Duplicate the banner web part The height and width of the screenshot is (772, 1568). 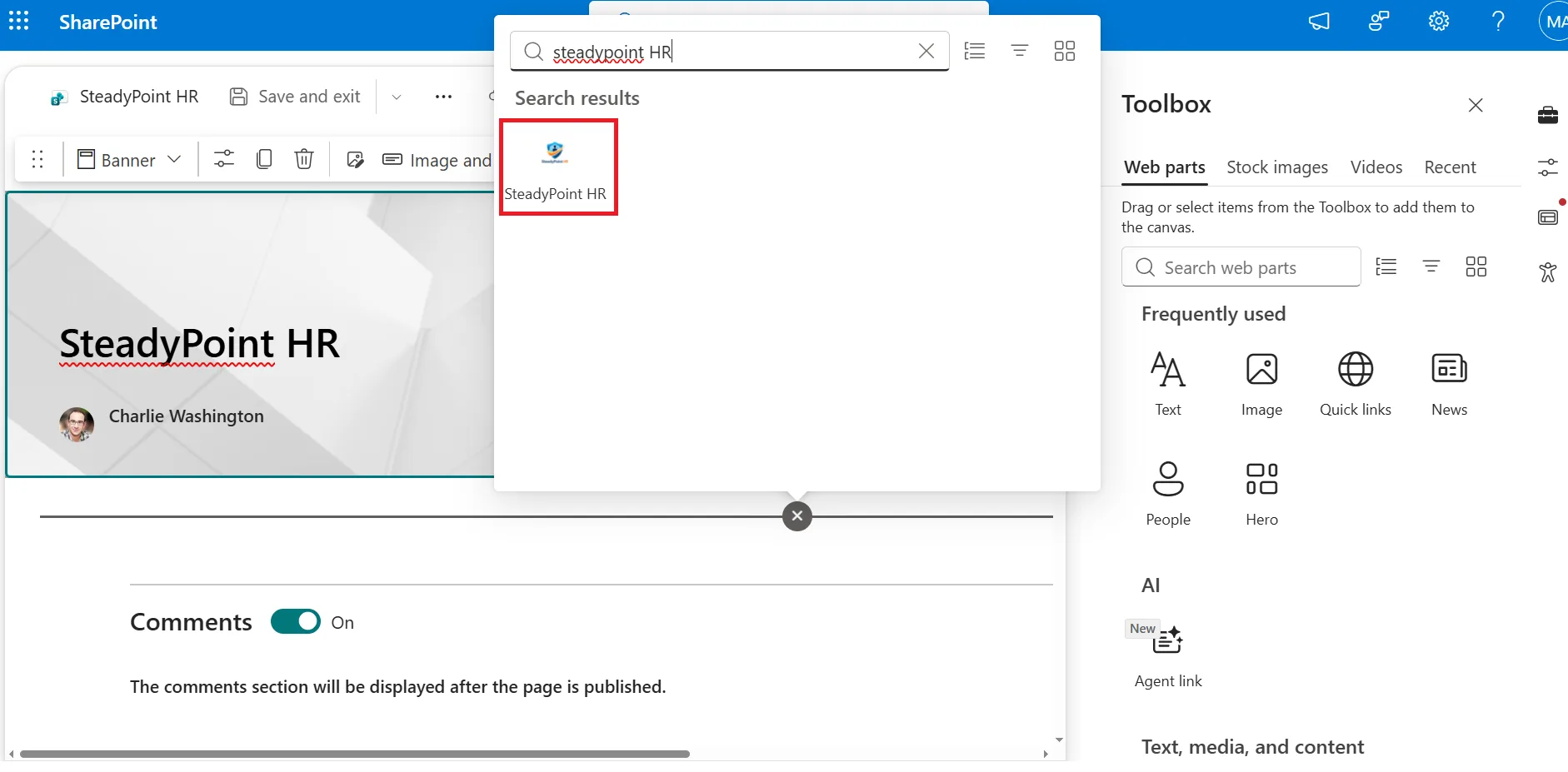pyautogui.click(x=264, y=158)
